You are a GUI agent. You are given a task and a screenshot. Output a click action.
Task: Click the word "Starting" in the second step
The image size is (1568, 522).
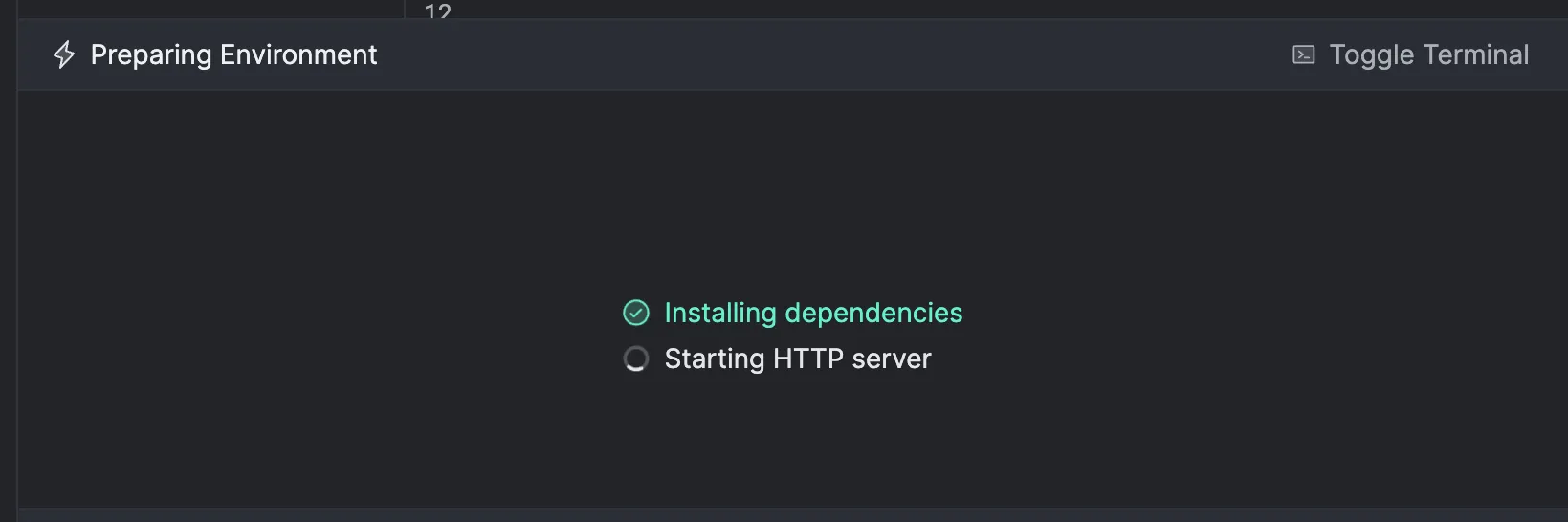coord(715,359)
